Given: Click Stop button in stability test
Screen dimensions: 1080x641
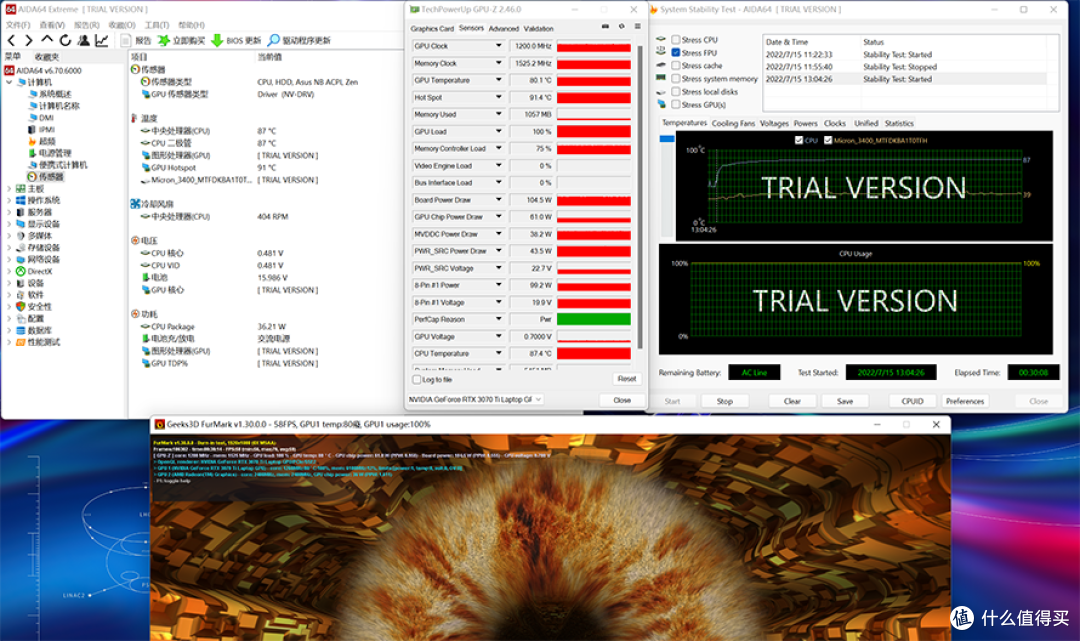Looking at the screenshot, I should coord(725,401).
